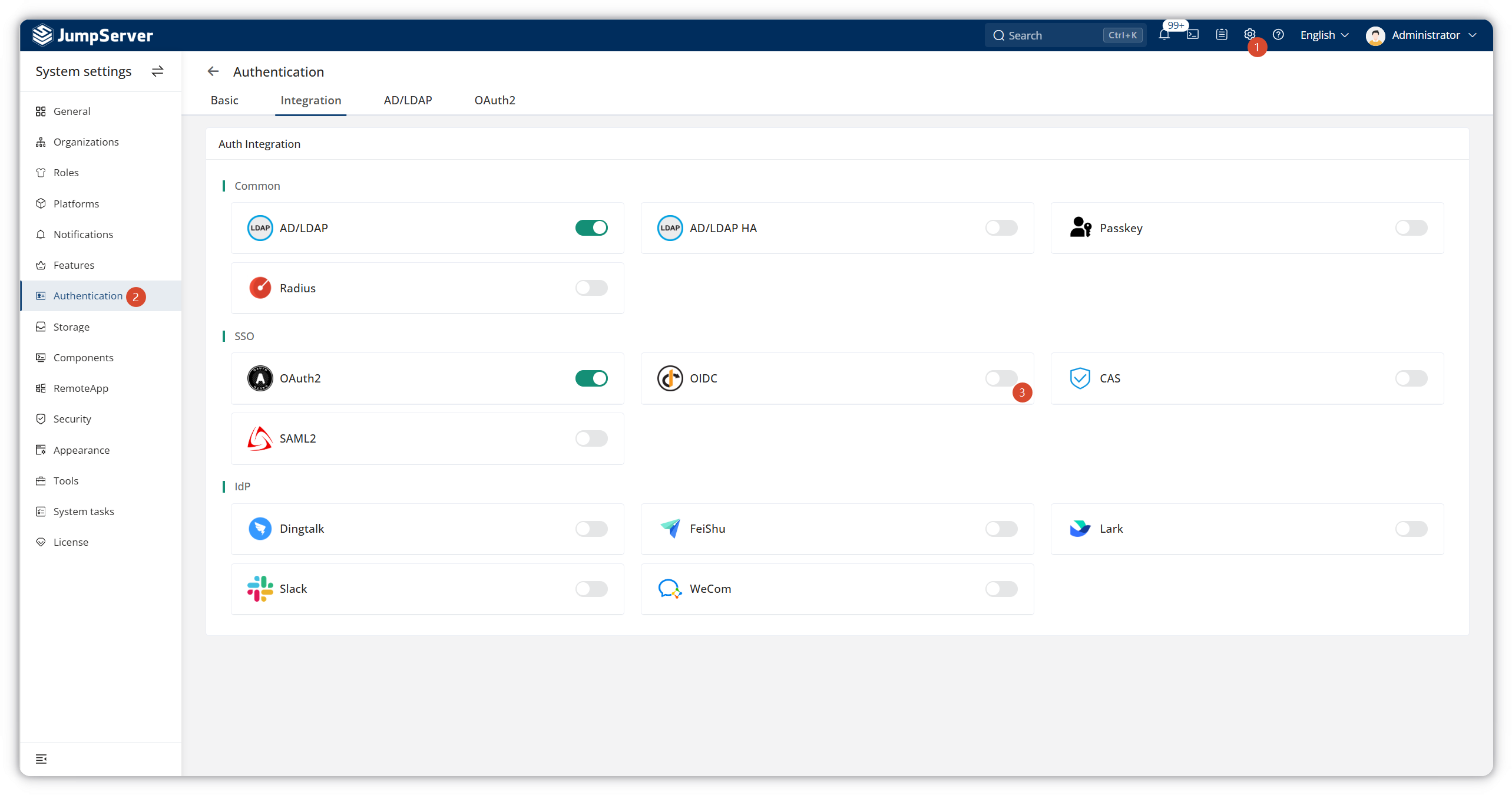Click the Dingtalk card label
1512x795 pixels.
[x=302, y=529]
